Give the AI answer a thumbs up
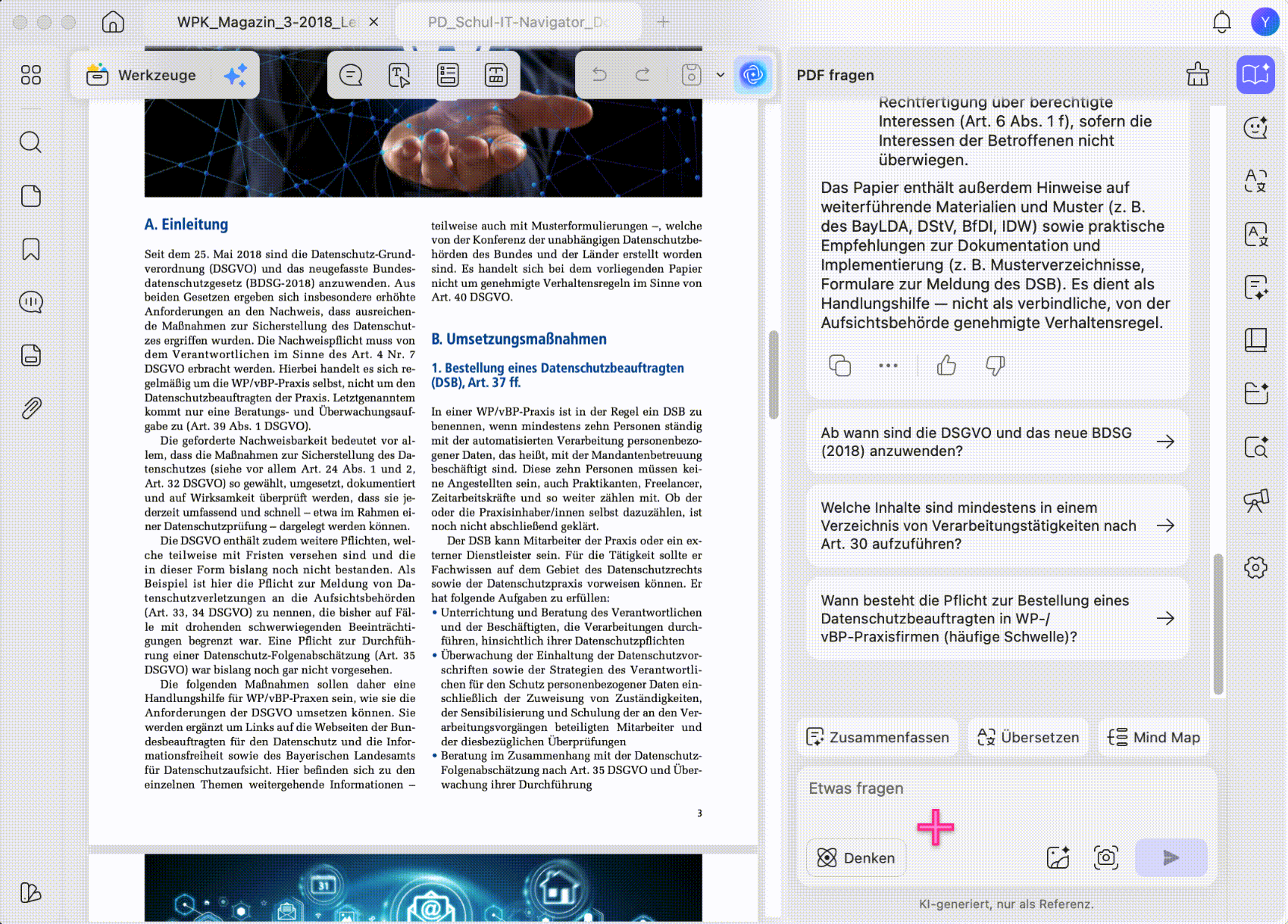 tap(946, 366)
